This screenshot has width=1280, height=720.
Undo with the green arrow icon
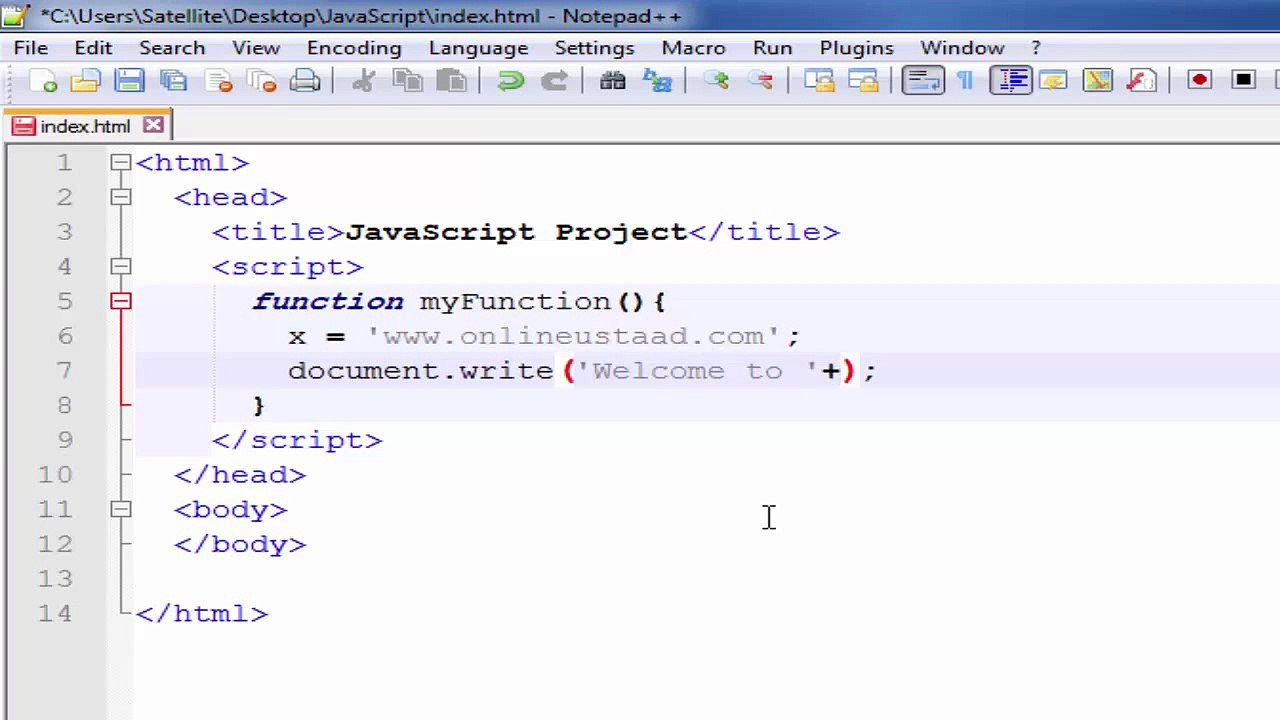tap(510, 81)
